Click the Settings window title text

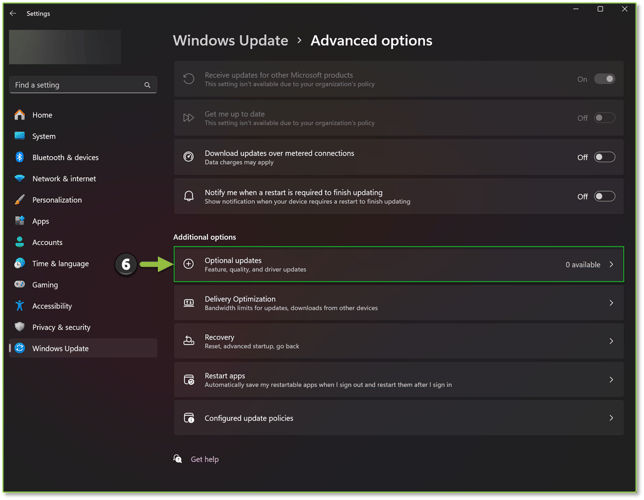pyautogui.click(x=38, y=14)
